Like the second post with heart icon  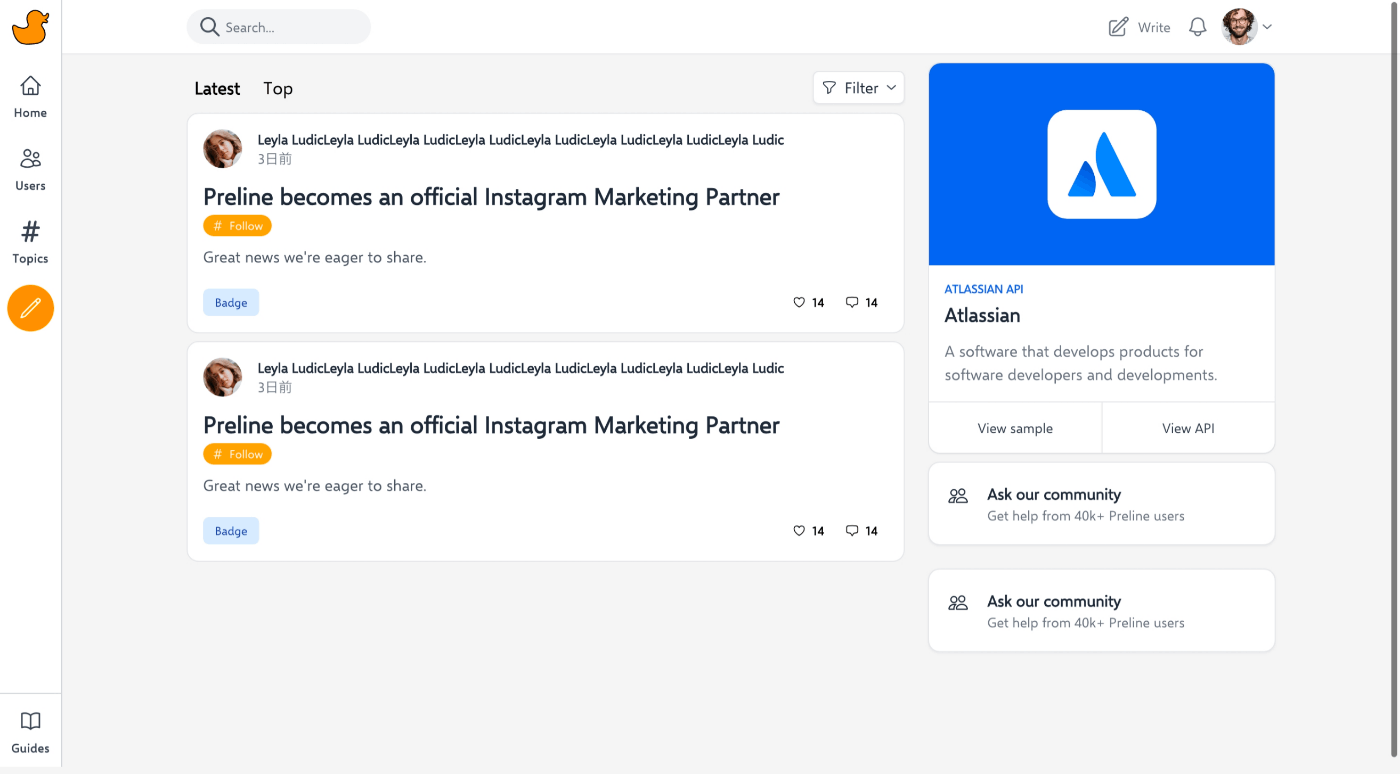799,531
